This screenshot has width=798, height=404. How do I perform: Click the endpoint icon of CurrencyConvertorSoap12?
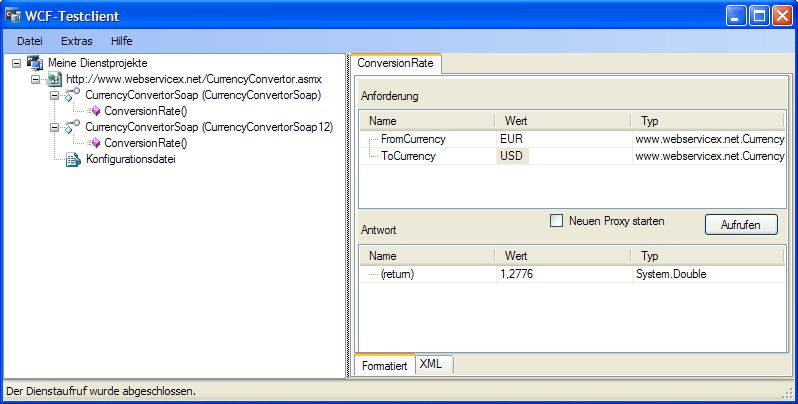(x=72, y=127)
